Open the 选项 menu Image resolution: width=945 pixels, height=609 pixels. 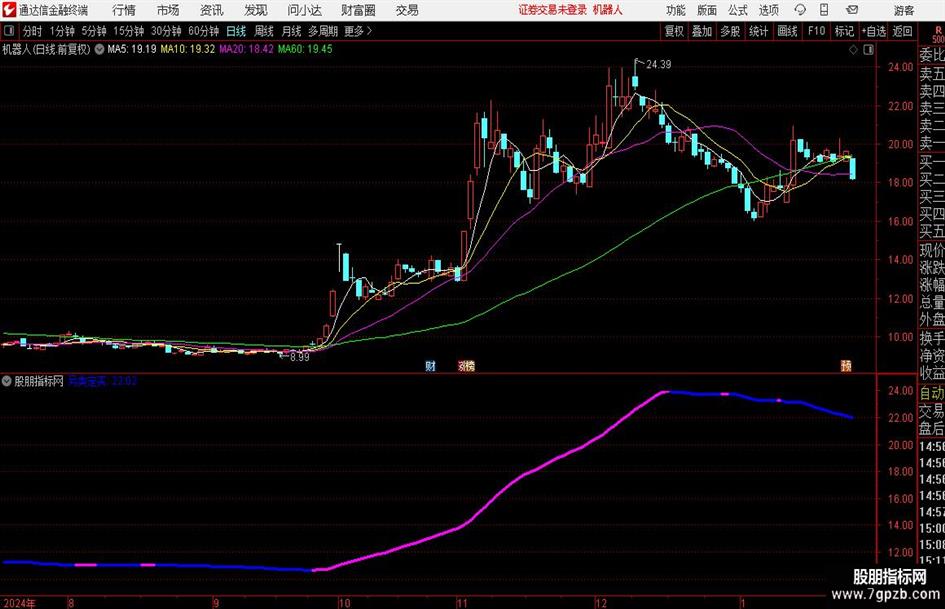(x=768, y=10)
